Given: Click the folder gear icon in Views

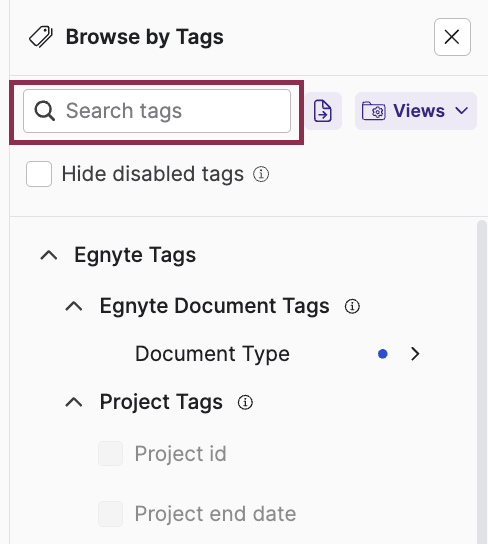Looking at the screenshot, I should (374, 111).
